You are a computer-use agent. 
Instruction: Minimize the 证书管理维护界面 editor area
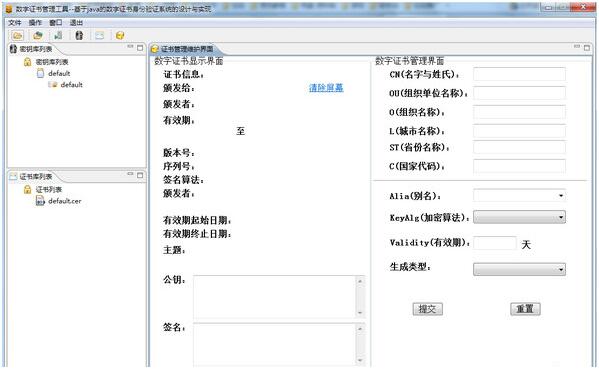click(577, 47)
